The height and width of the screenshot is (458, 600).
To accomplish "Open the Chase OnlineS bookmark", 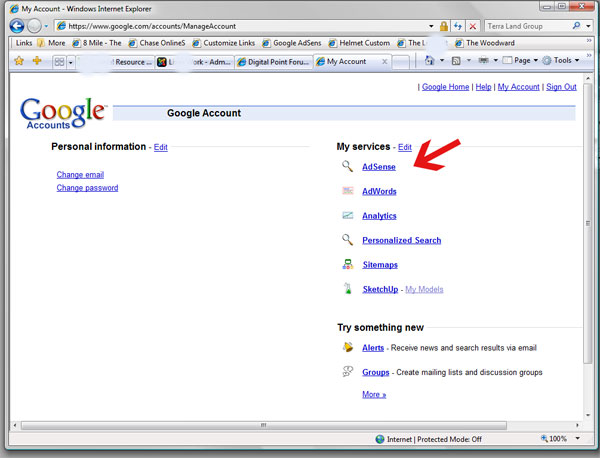I will [x=157, y=43].
